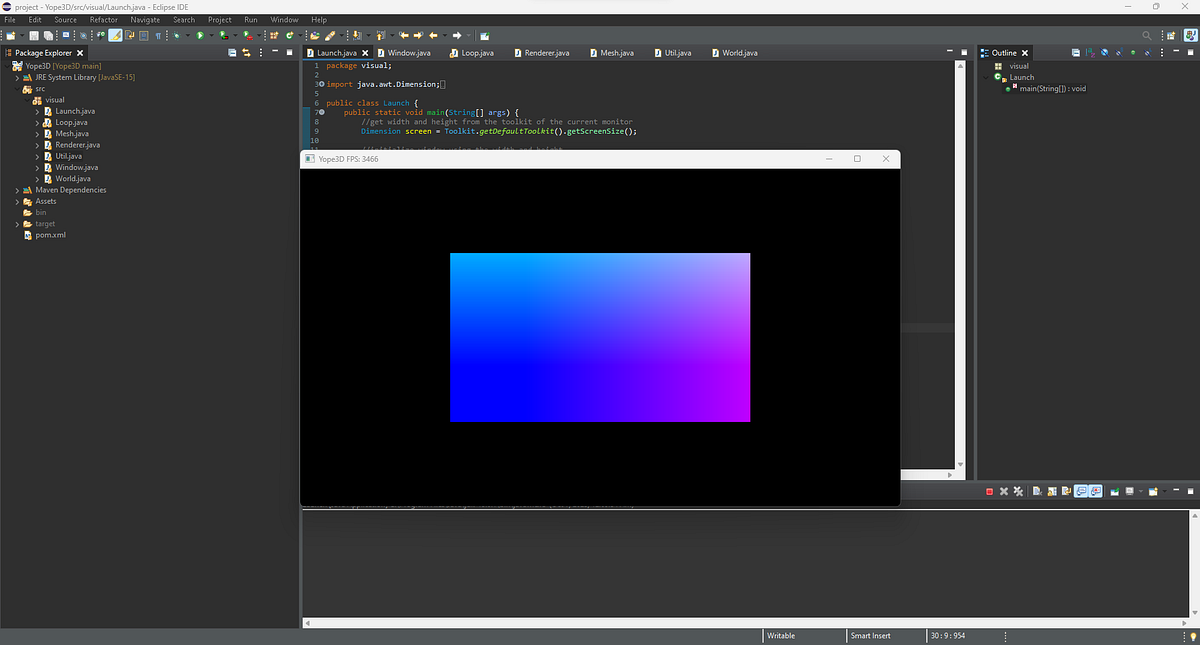The height and width of the screenshot is (645, 1200).
Task: Terminate the running Yope3D program
Action: click(x=989, y=491)
